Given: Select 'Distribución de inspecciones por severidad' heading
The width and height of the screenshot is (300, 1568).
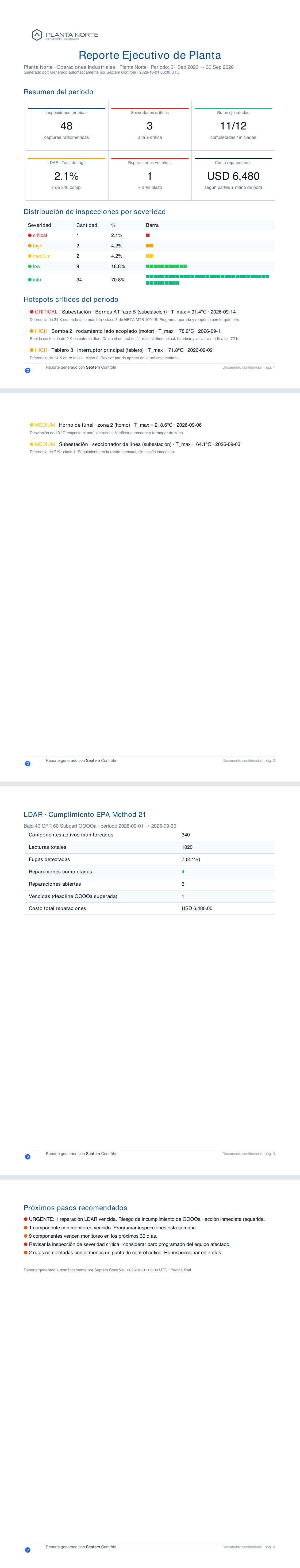Looking at the screenshot, I should tap(94, 212).
